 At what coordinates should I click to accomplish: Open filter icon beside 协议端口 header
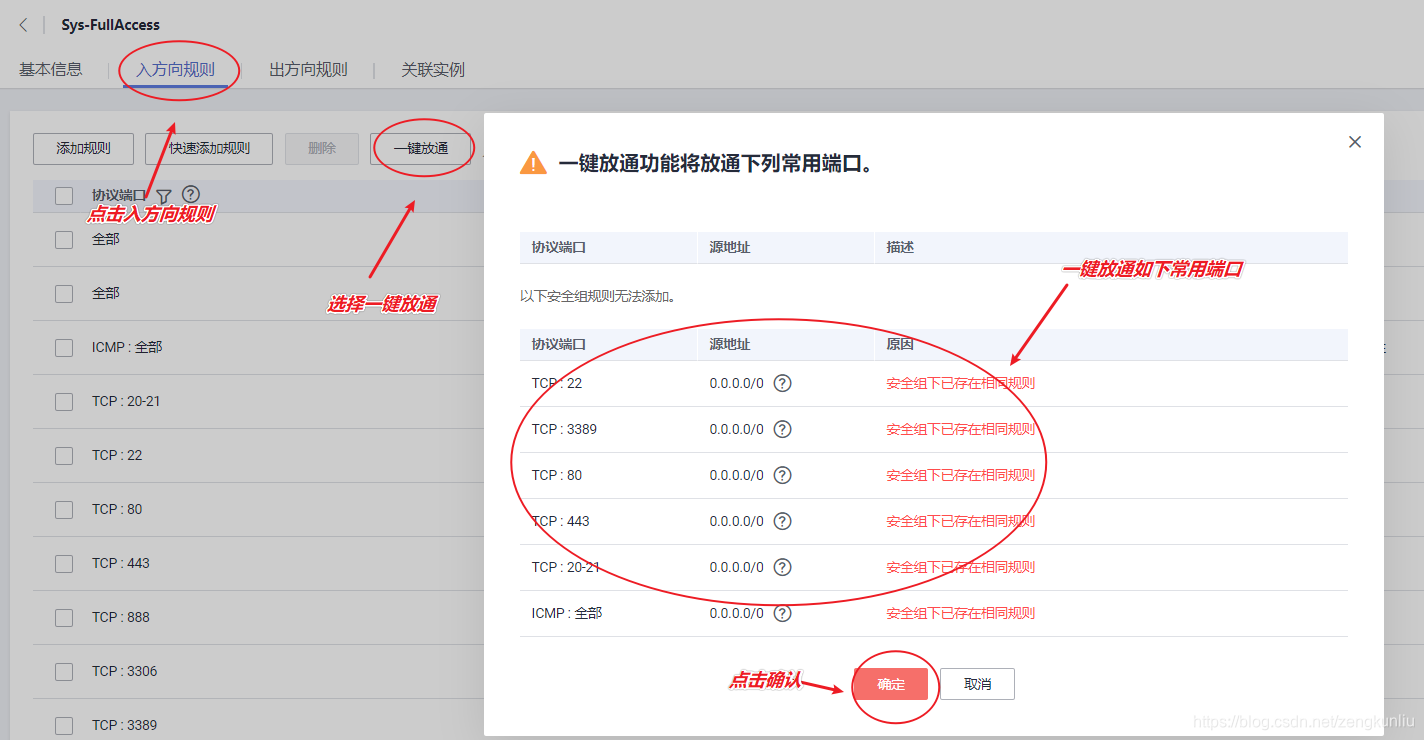pyautogui.click(x=164, y=196)
